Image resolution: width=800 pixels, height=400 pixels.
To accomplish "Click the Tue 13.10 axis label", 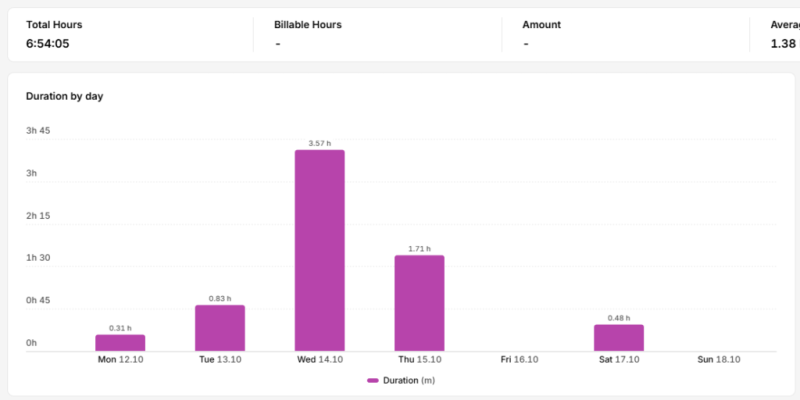I will (x=220, y=360).
